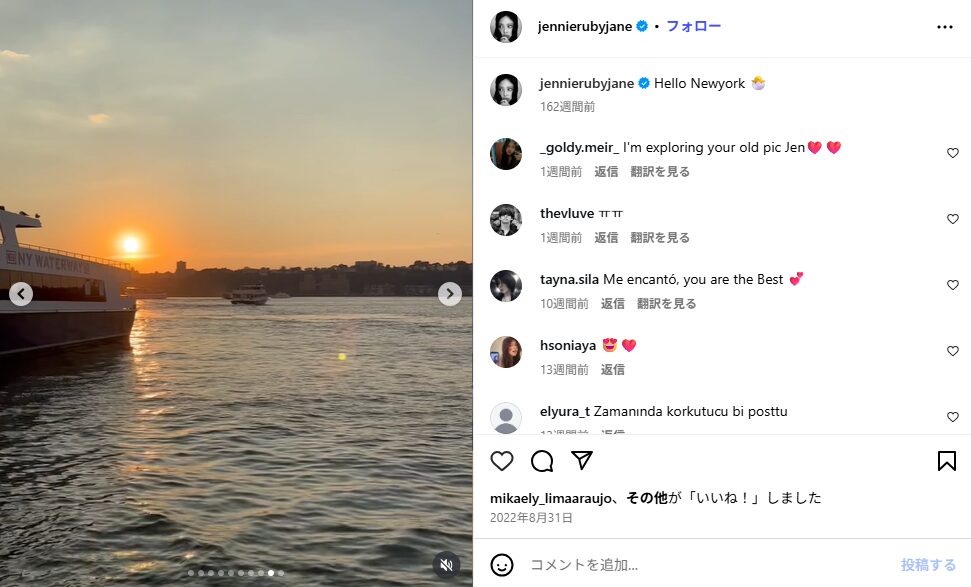Show translation for tayna.sila's comment
This screenshot has width=971, height=587.
coord(666,304)
